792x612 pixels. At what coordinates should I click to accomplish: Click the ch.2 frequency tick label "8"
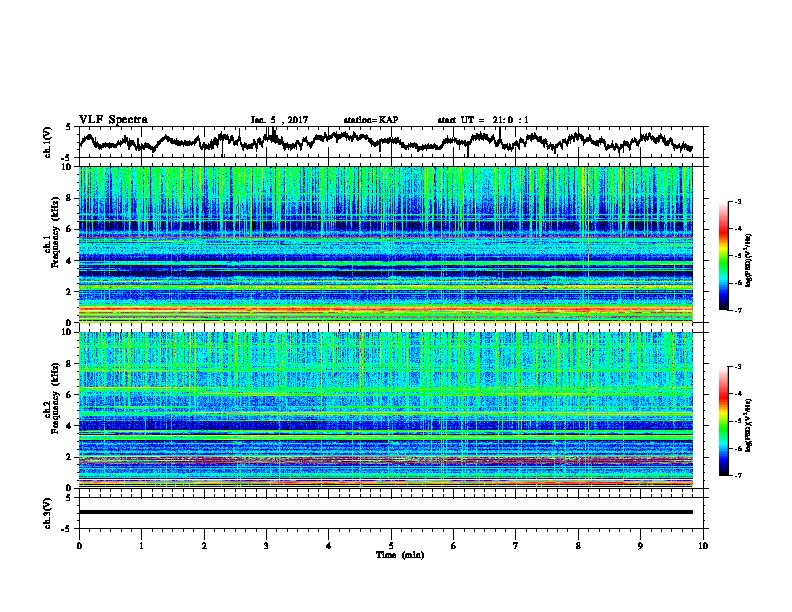(x=70, y=364)
